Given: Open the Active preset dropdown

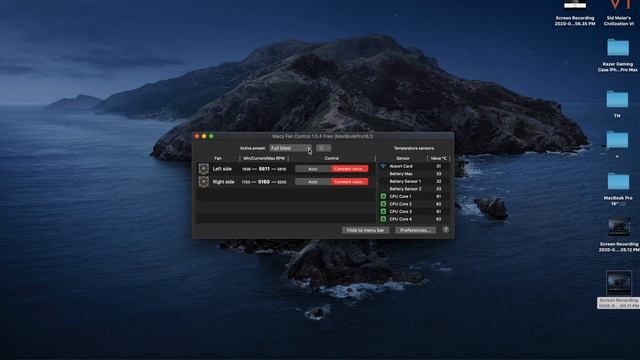Looking at the screenshot, I should tap(291, 148).
